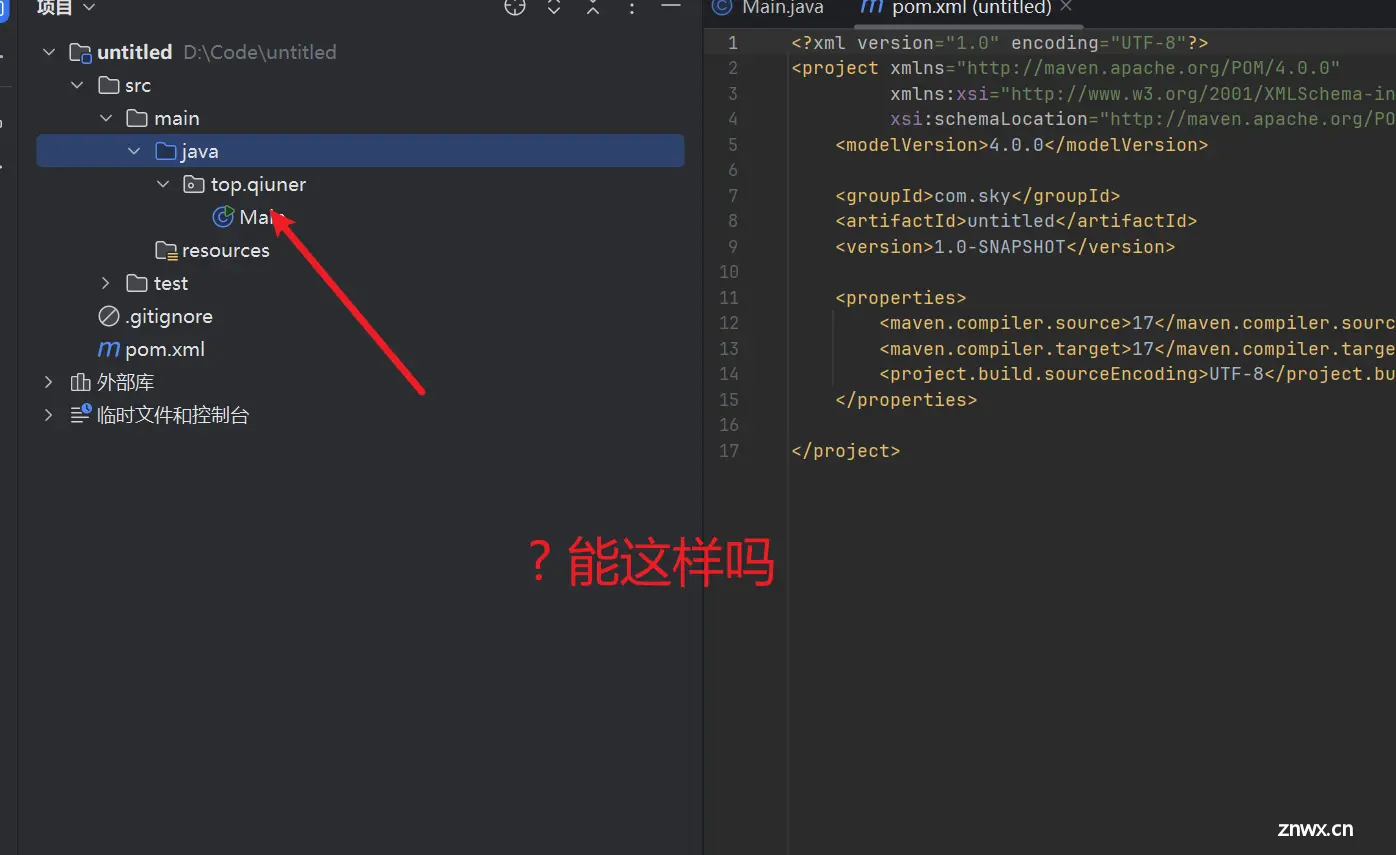Click the resources folder icon

[166, 250]
